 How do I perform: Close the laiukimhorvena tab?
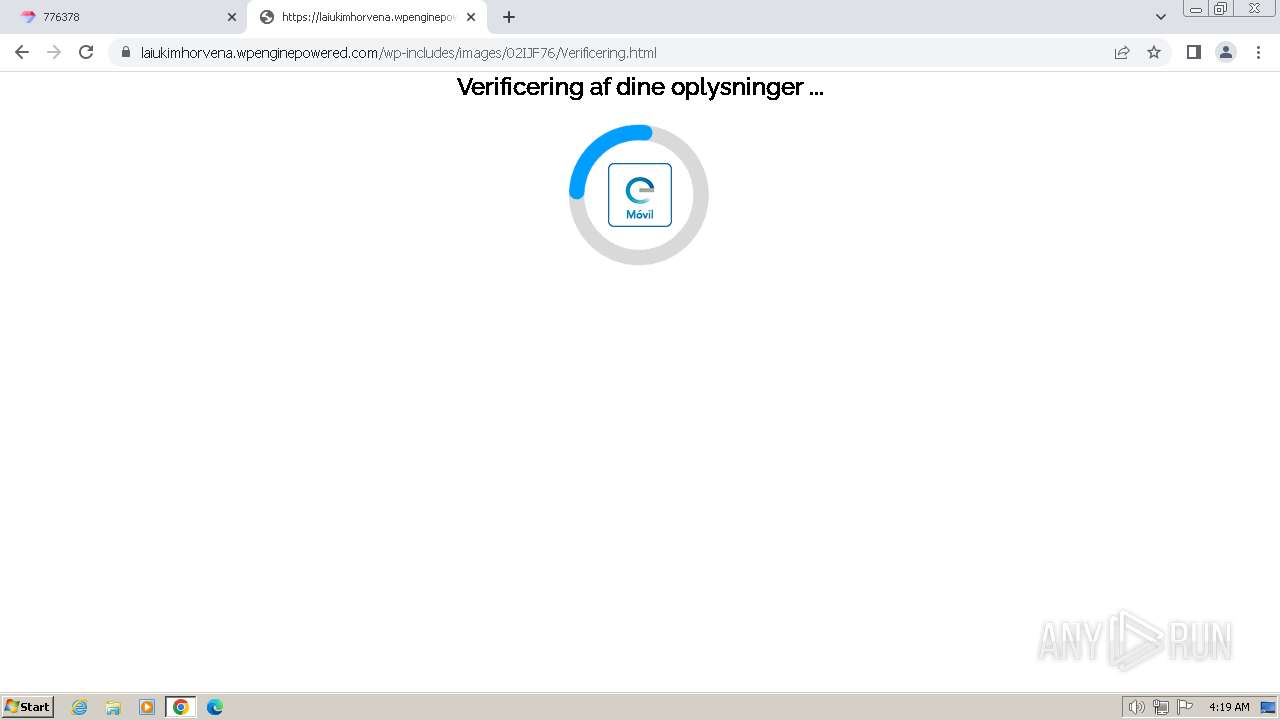click(x=471, y=17)
